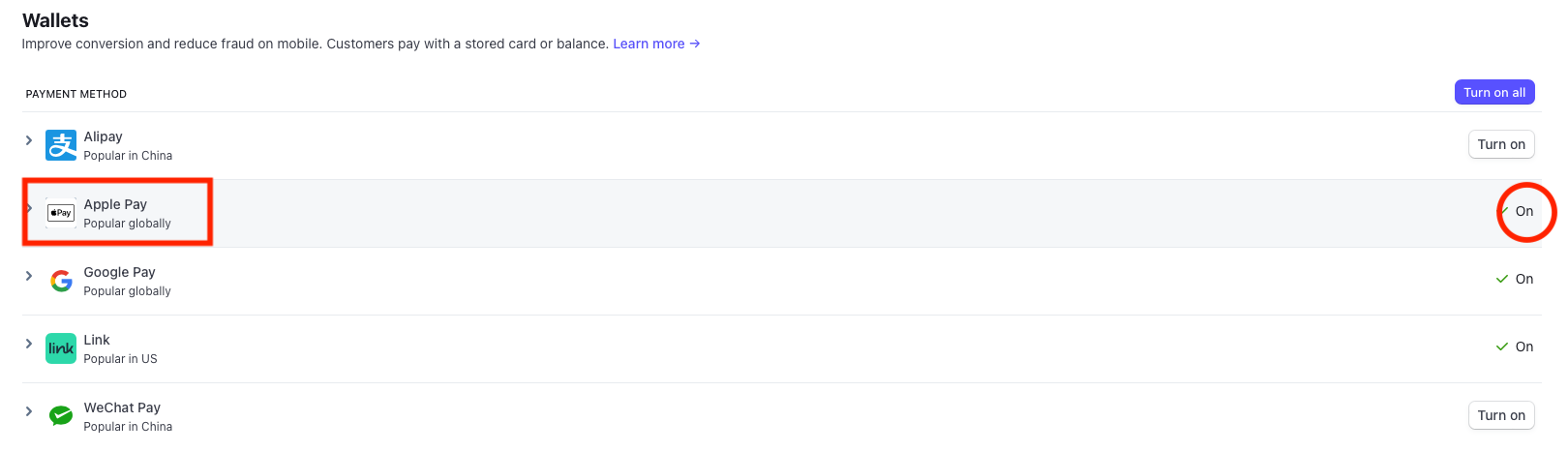Click green checkmark beside Google Pay On

coord(1502,279)
